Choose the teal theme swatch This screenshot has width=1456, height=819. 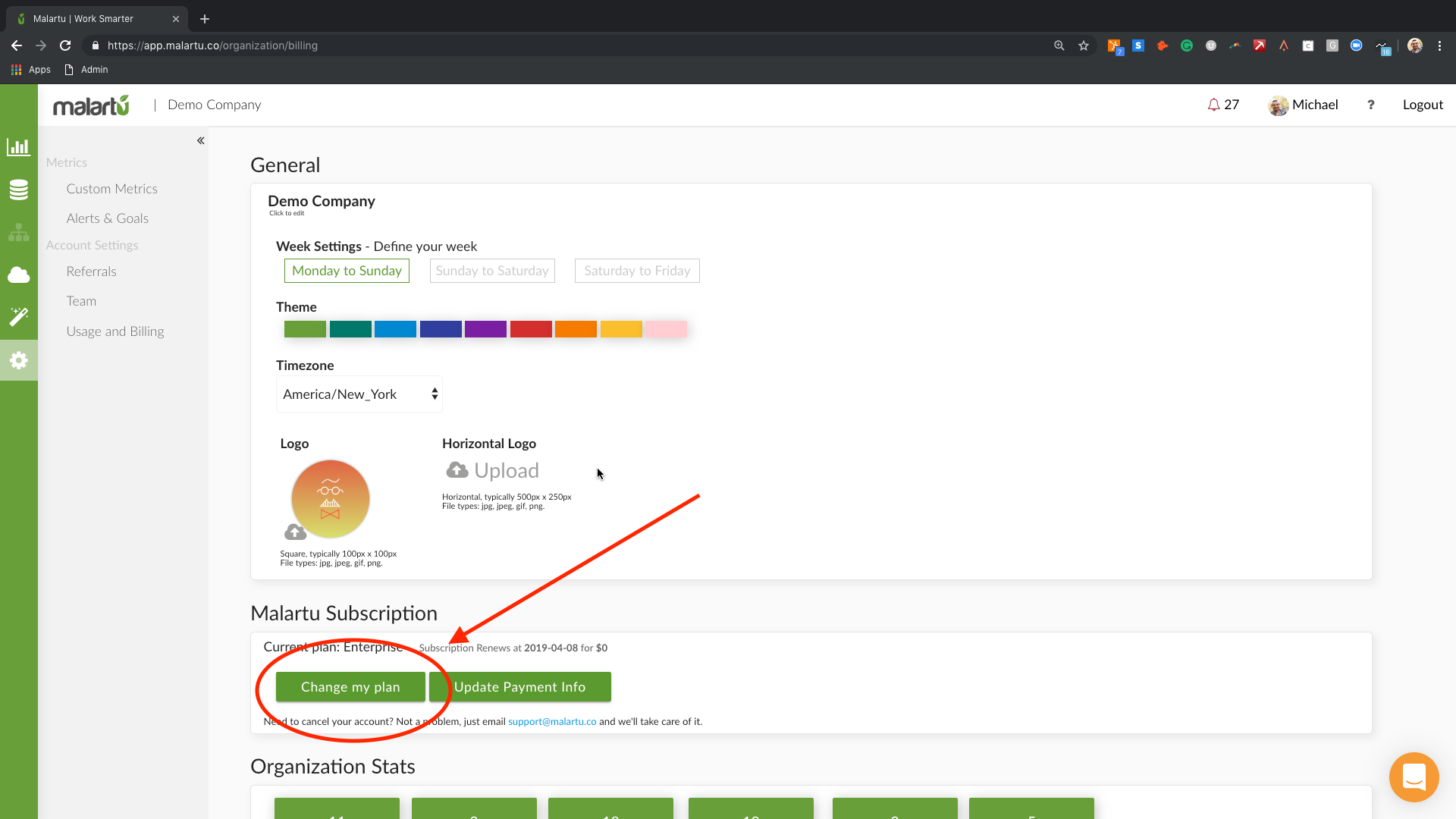[350, 329]
